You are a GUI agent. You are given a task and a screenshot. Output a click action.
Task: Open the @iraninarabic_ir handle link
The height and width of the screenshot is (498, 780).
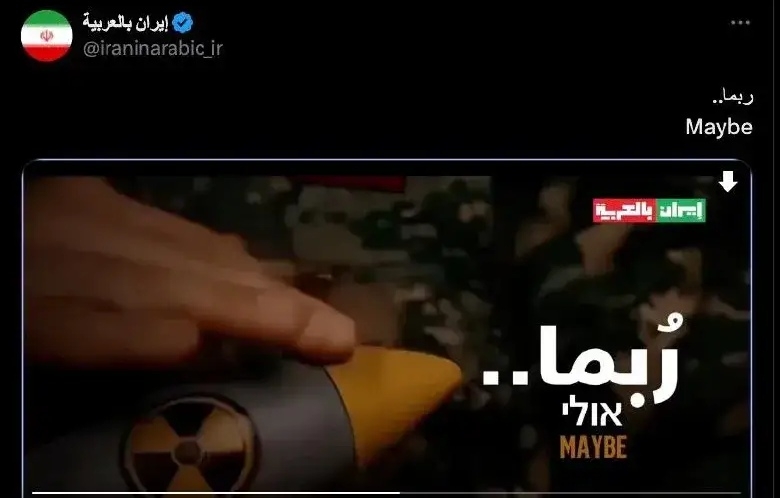coord(153,49)
